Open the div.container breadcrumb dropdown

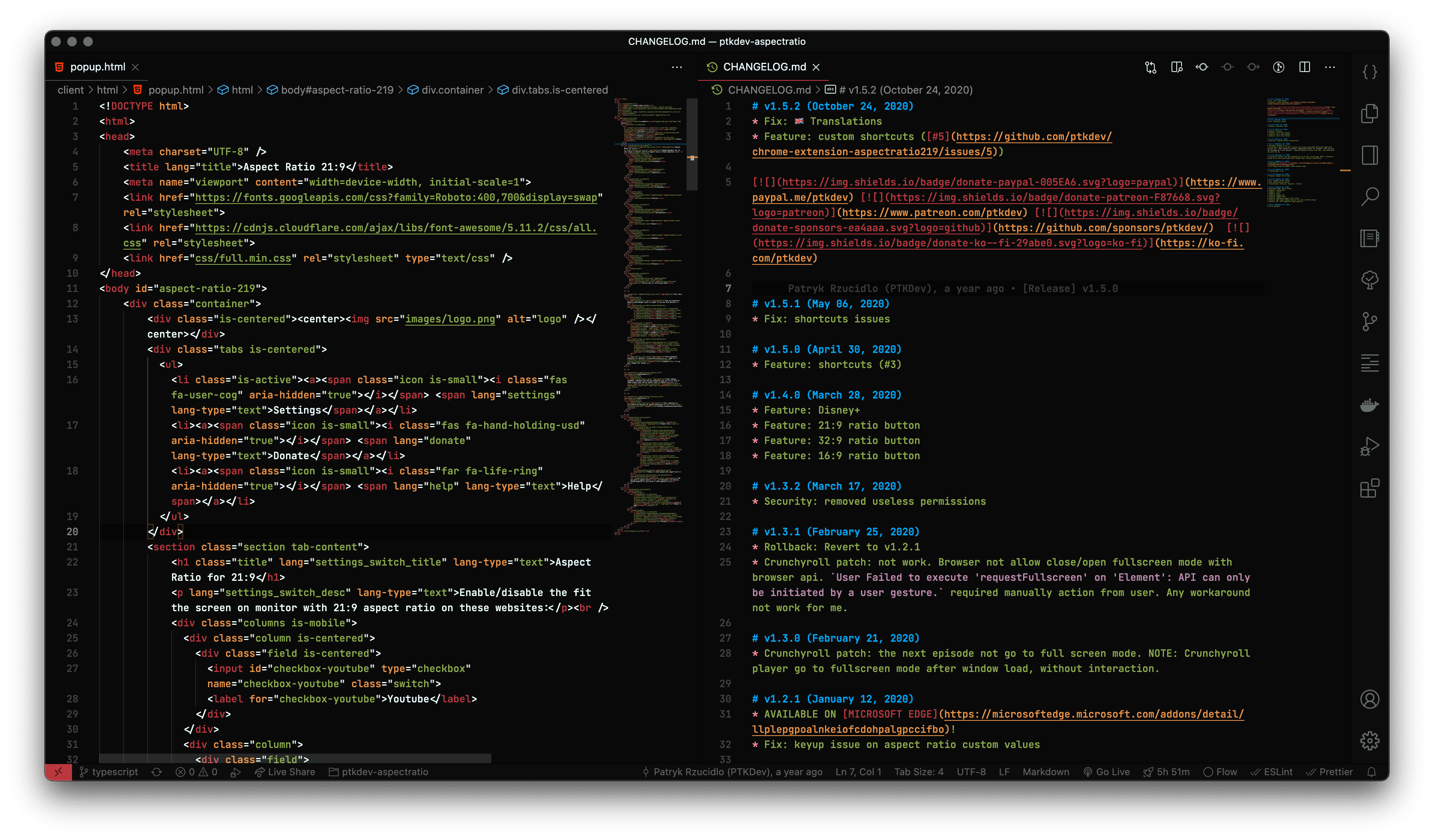point(453,90)
